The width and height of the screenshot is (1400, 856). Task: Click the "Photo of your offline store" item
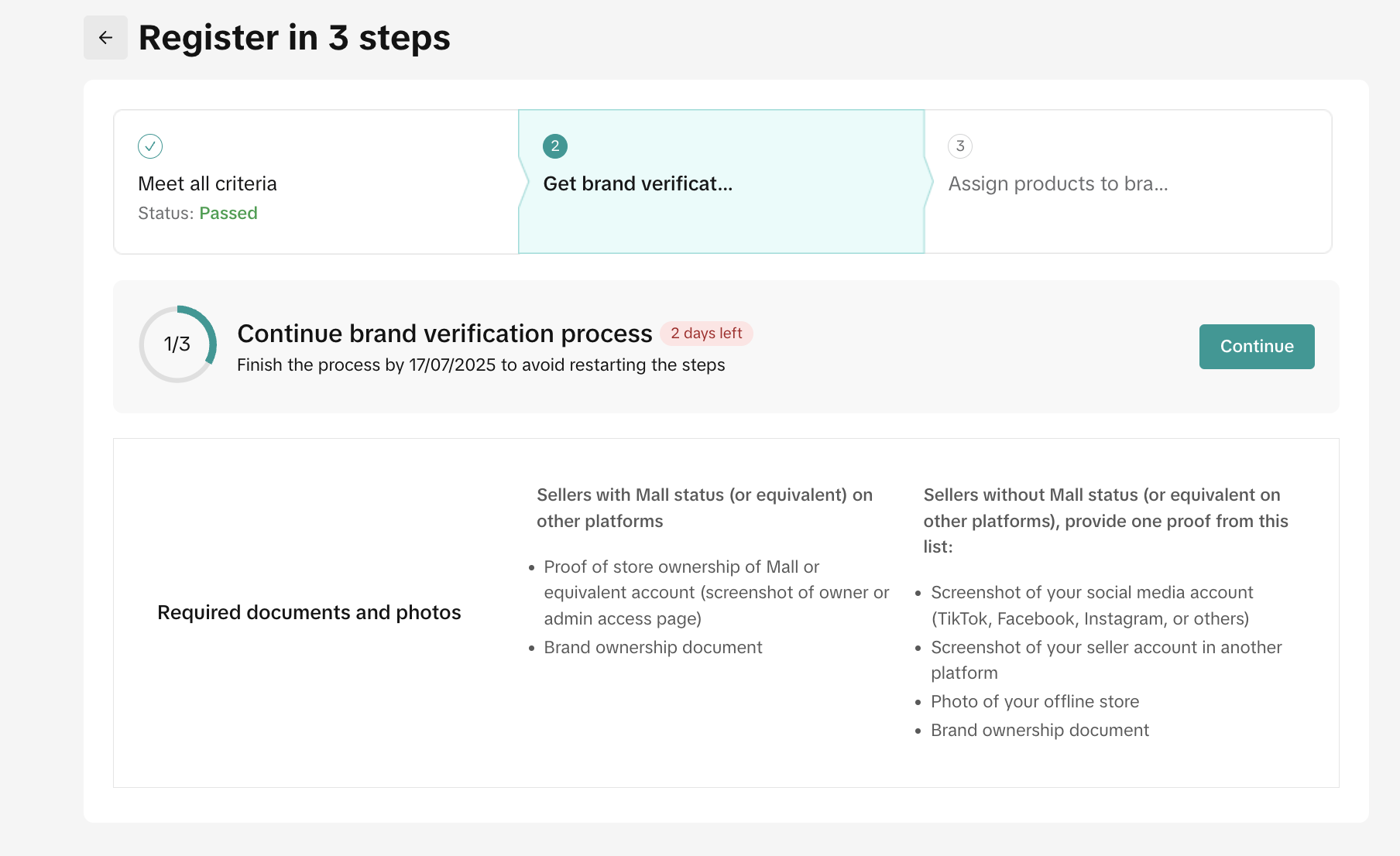(x=1035, y=702)
